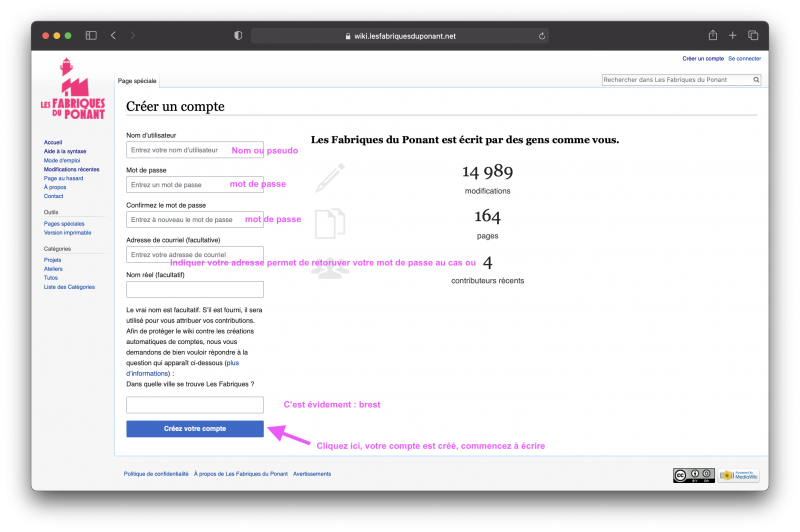Go to Accueil in sidebar
This screenshot has width=800, height=532.
(53, 142)
